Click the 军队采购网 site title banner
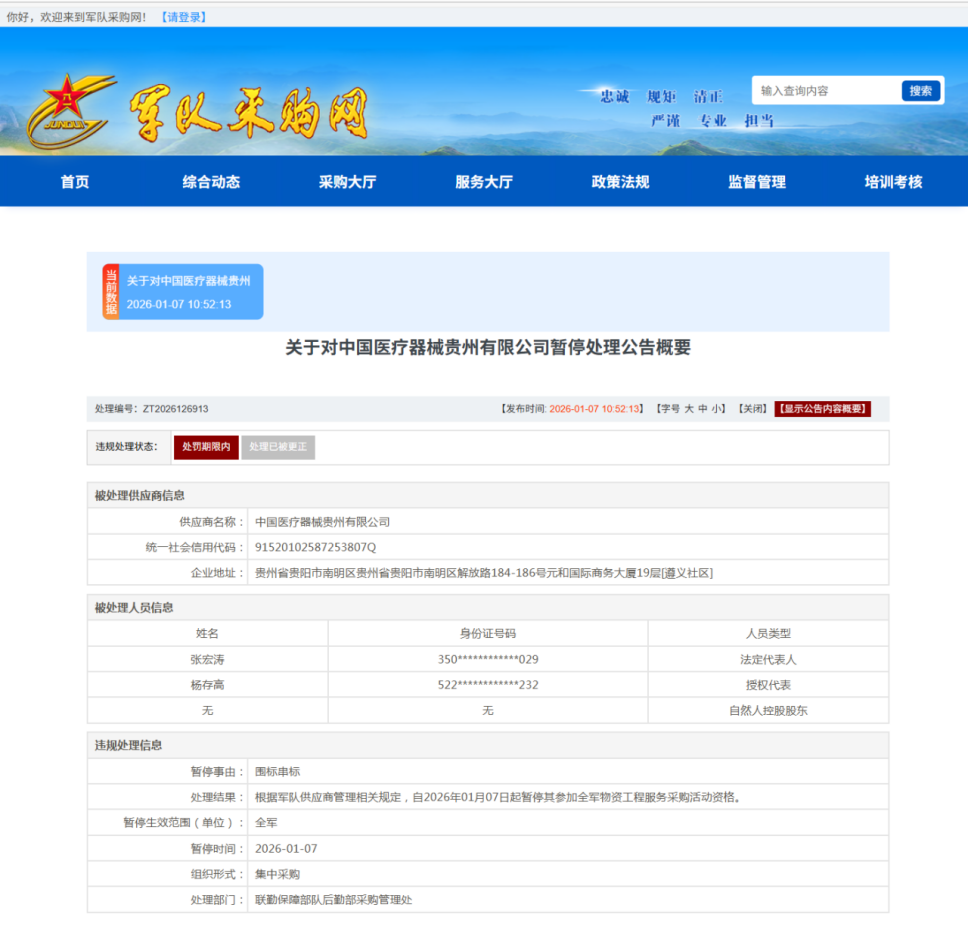The image size is (968, 942). coord(249,113)
